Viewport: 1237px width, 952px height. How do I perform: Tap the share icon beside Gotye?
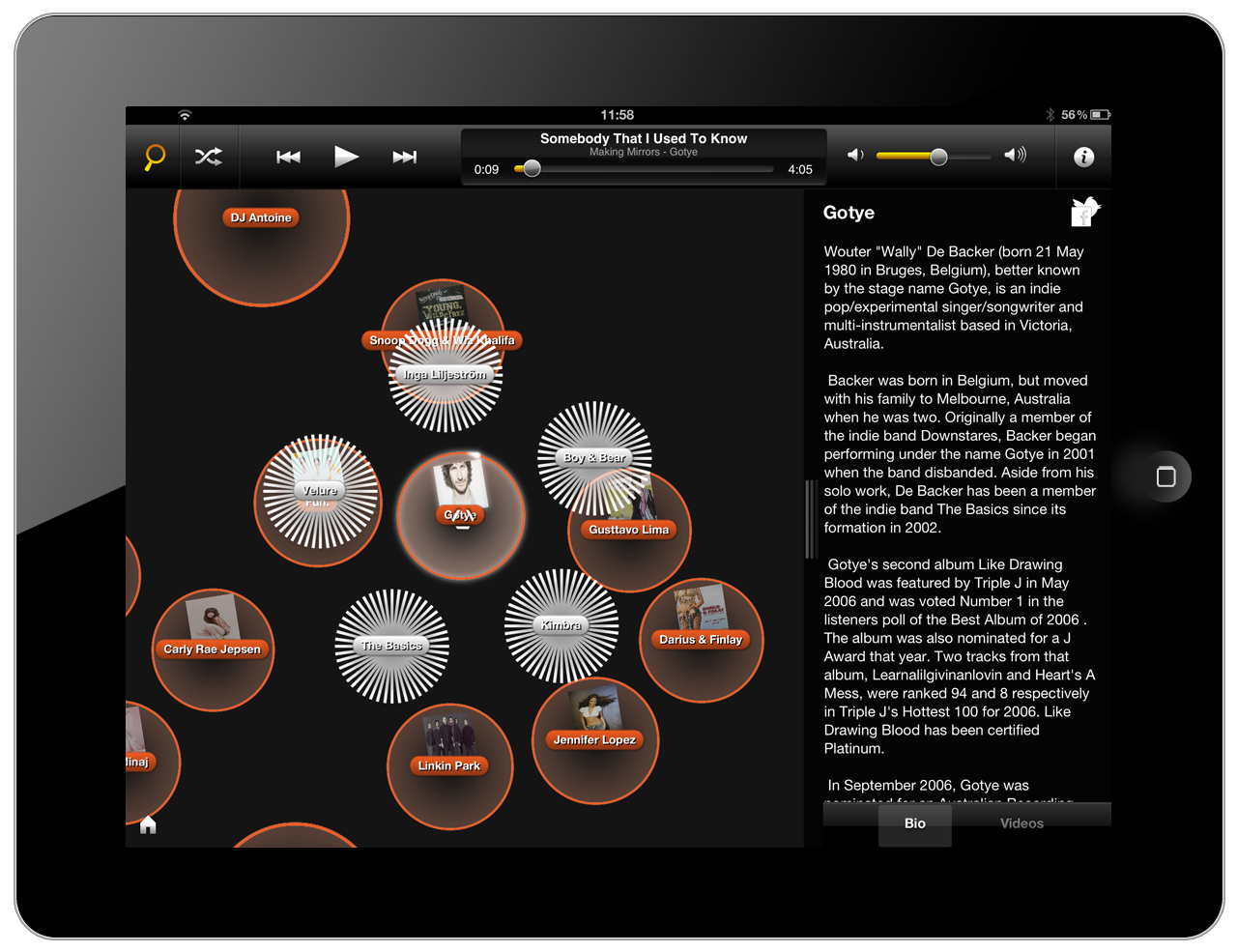click(x=1085, y=212)
